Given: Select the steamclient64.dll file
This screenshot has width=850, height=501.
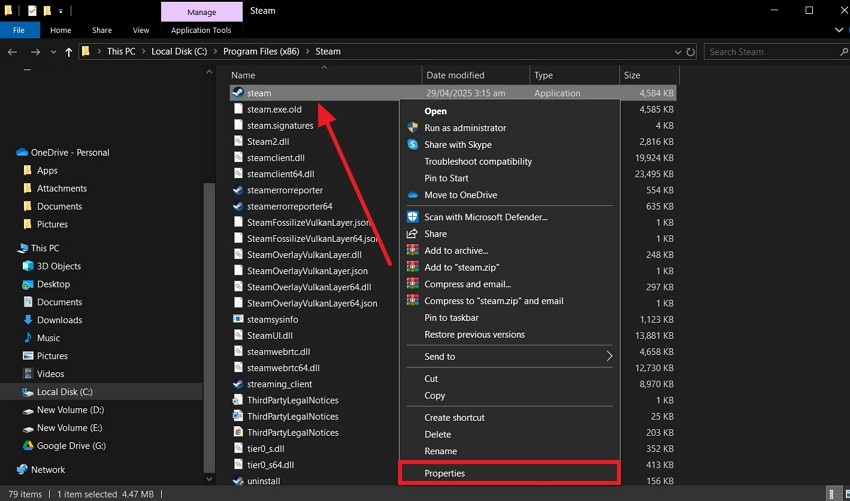Looking at the screenshot, I should tap(281, 174).
